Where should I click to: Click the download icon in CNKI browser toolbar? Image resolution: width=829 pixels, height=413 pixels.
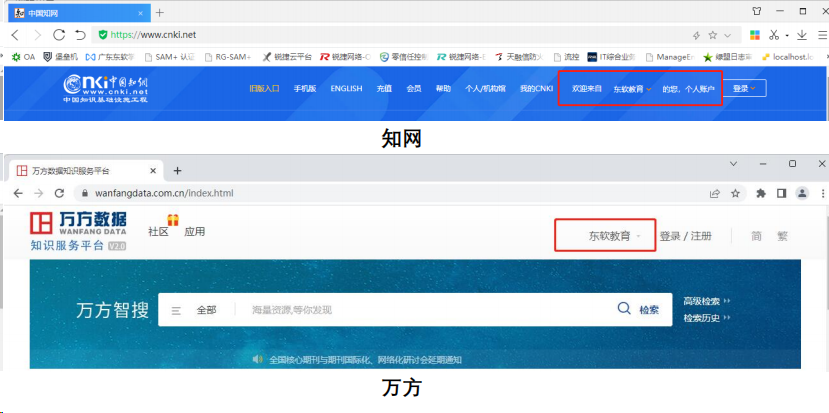[802, 34]
